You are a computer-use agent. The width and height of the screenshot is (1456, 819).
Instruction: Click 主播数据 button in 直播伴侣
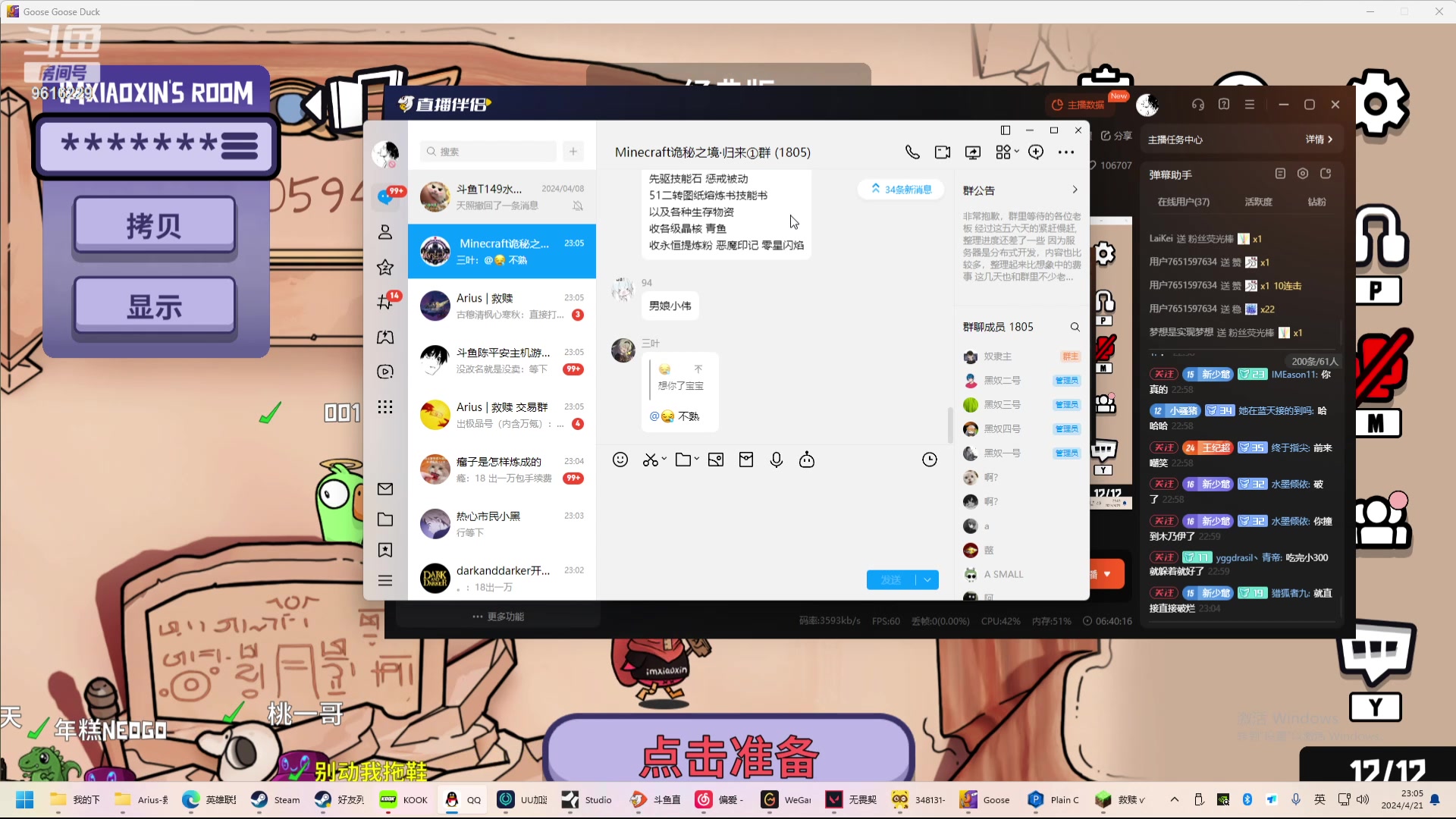[1078, 105]
